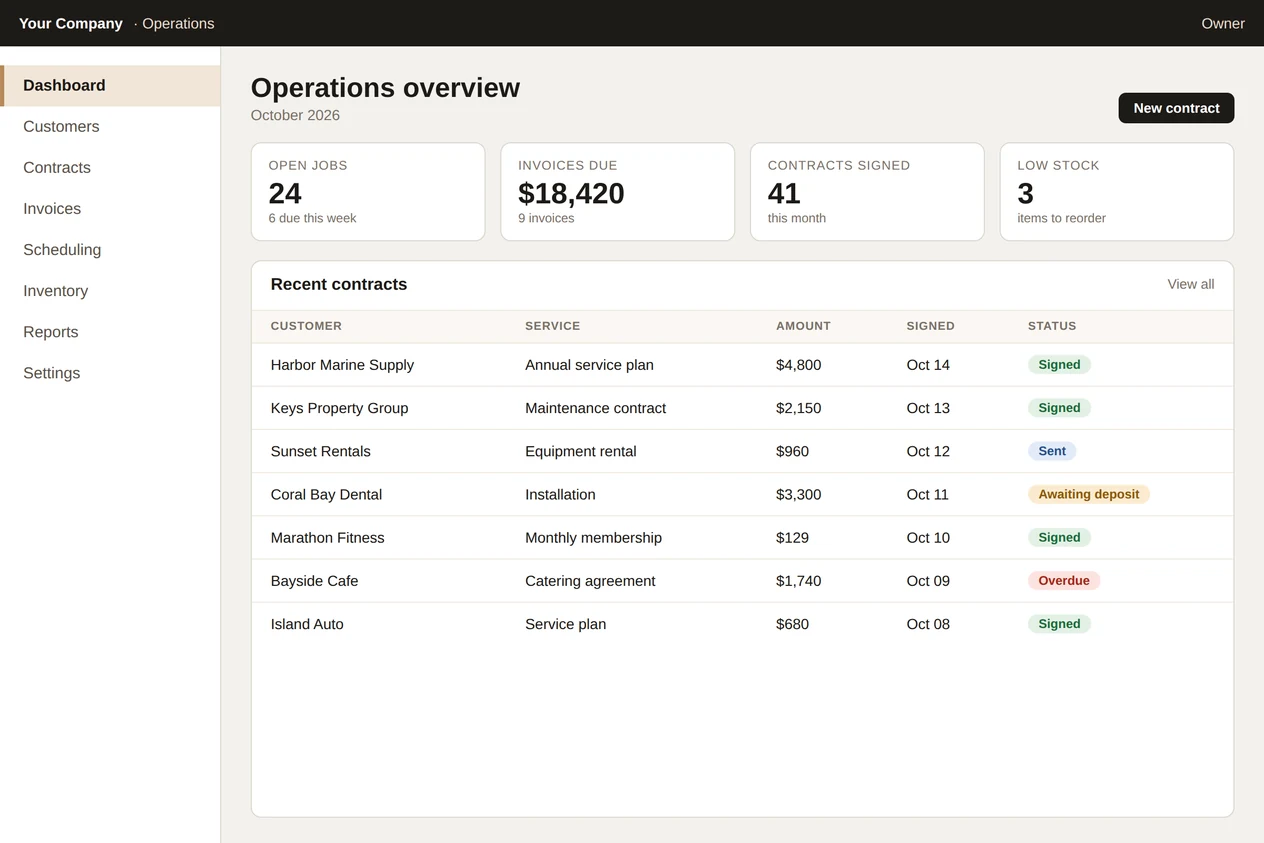Screen dimensions: 1264x843
Task: Click the Oct 12 signed date
Action: pos(928,451)
